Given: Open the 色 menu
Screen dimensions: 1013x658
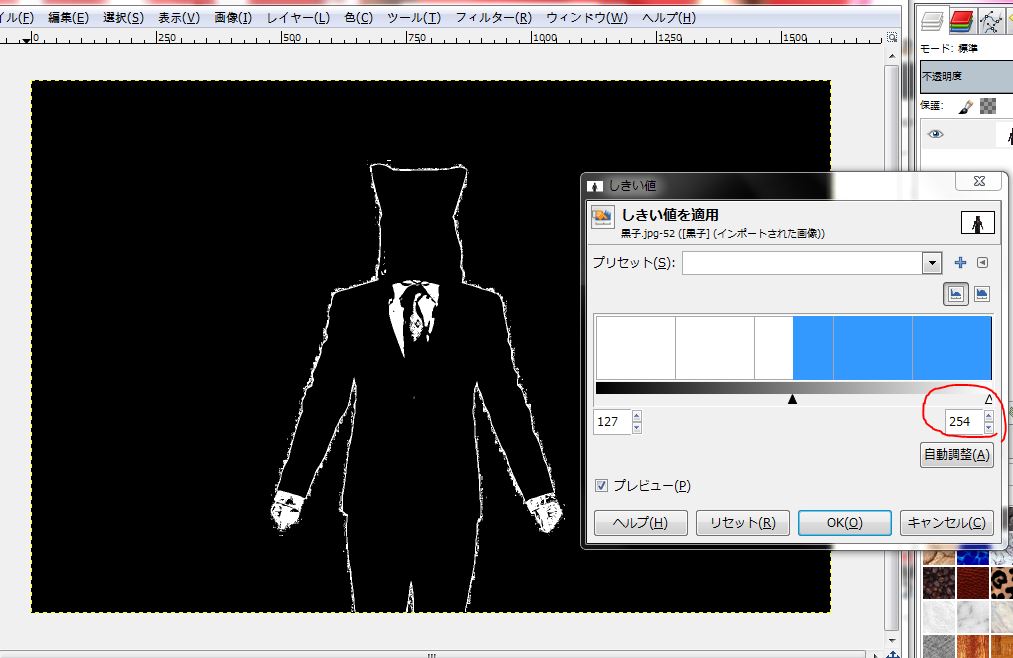Looking at the screenshot, I should tap(359, 17).
